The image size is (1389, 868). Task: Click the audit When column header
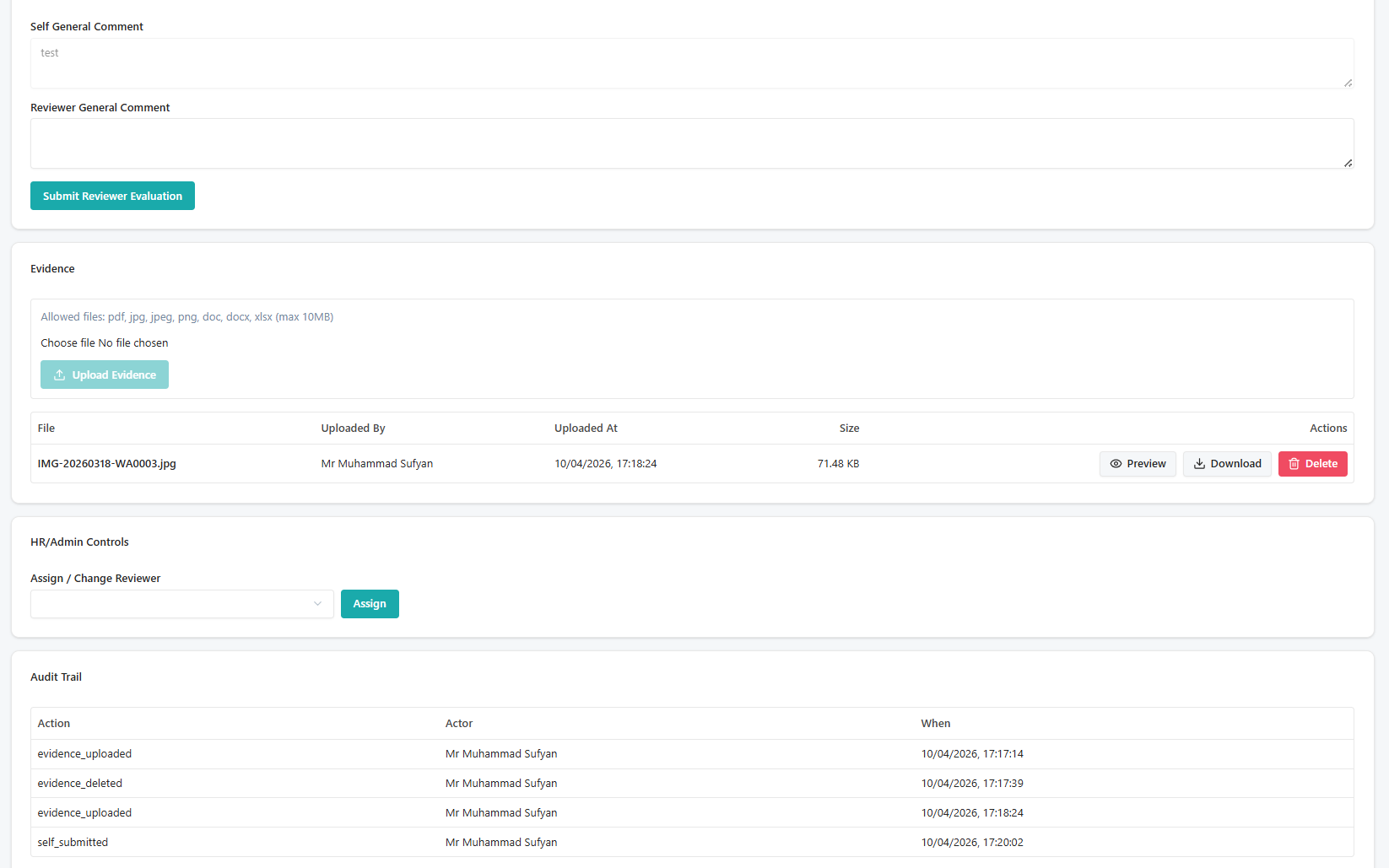pos(936,724)
